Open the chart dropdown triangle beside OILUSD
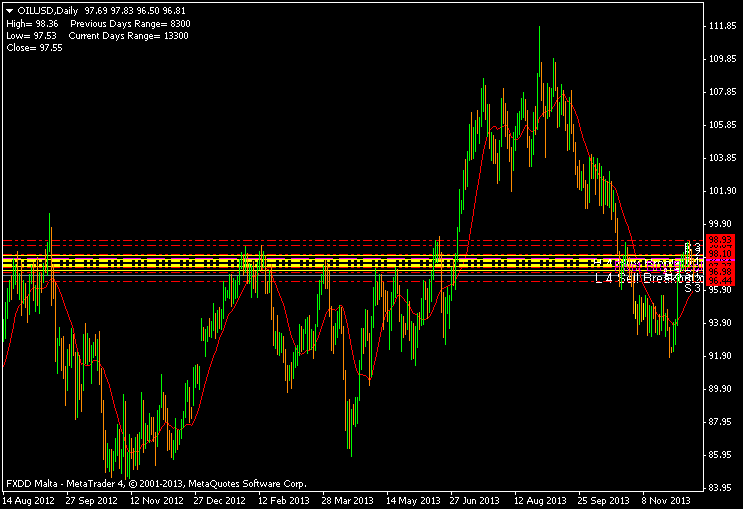 point(10,10)
